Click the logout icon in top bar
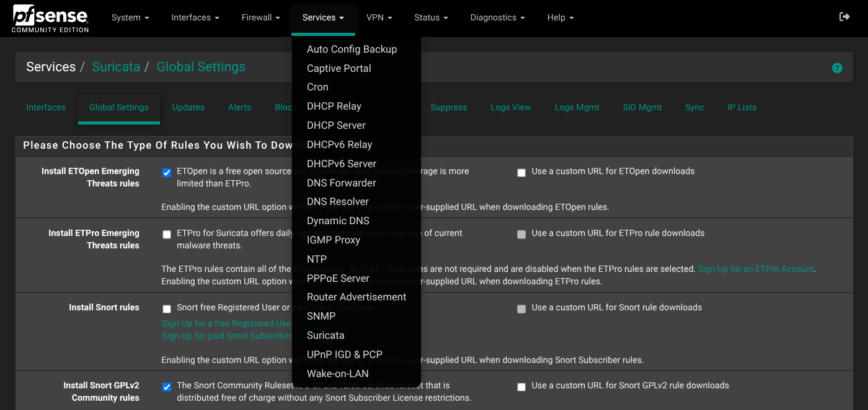The image size is (868, 410). click(844, 17)
